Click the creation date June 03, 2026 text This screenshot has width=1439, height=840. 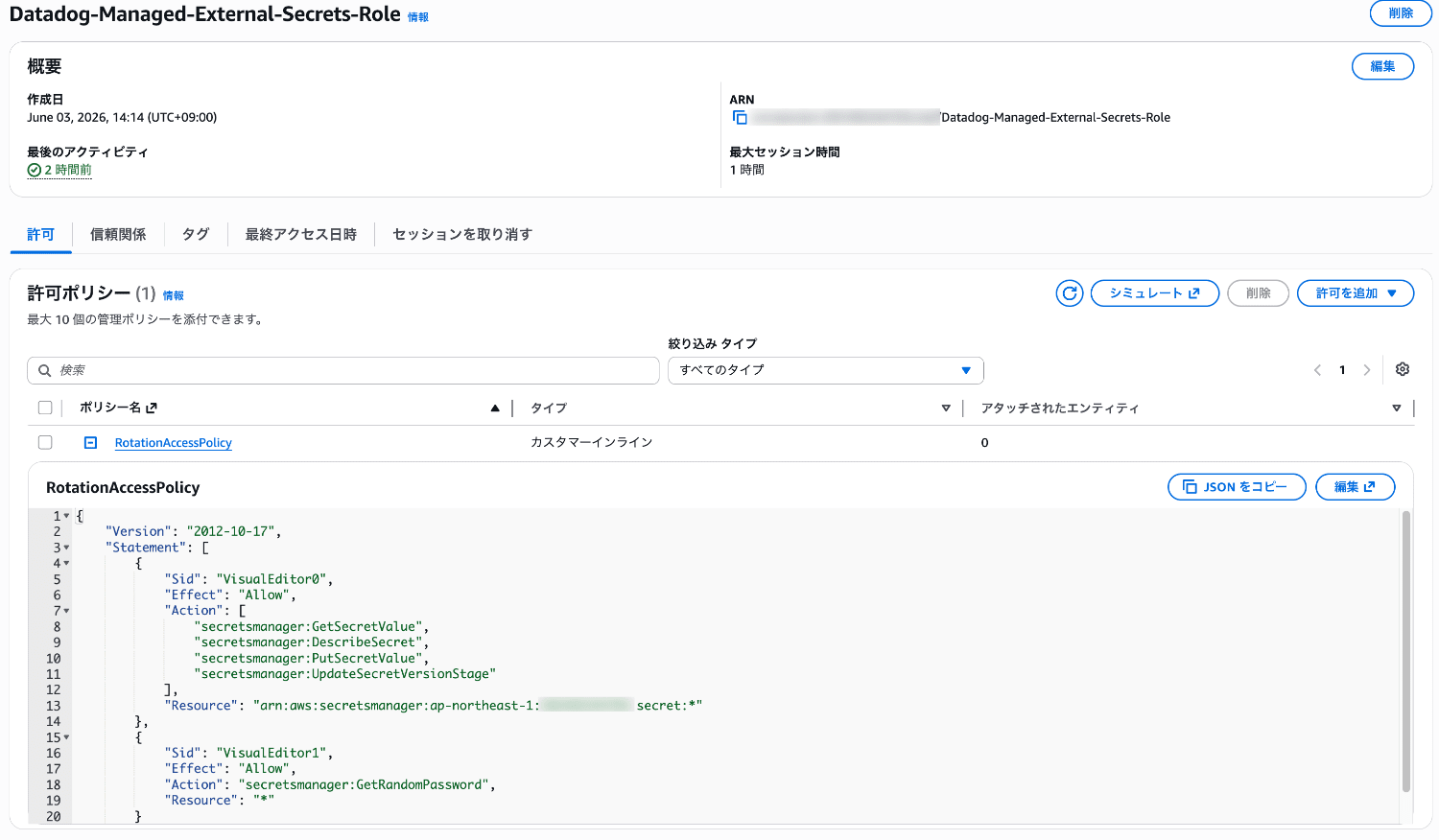coord(122,117)
